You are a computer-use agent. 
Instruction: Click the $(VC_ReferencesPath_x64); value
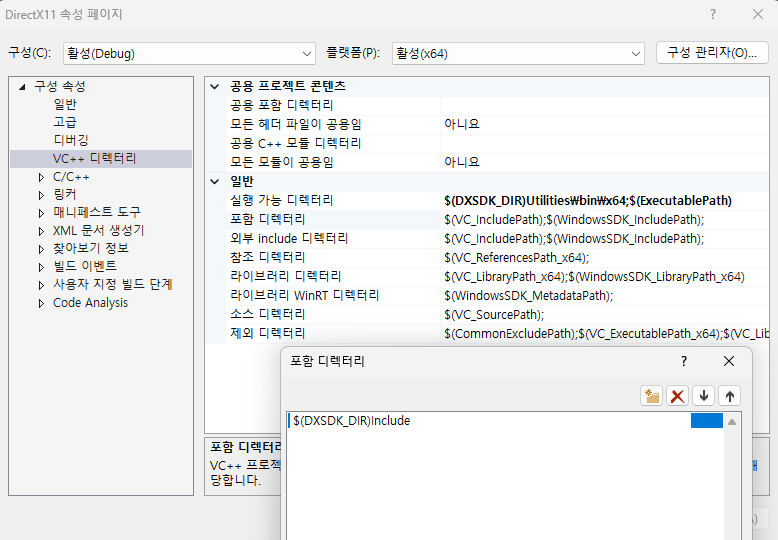[x=517, y=258]
